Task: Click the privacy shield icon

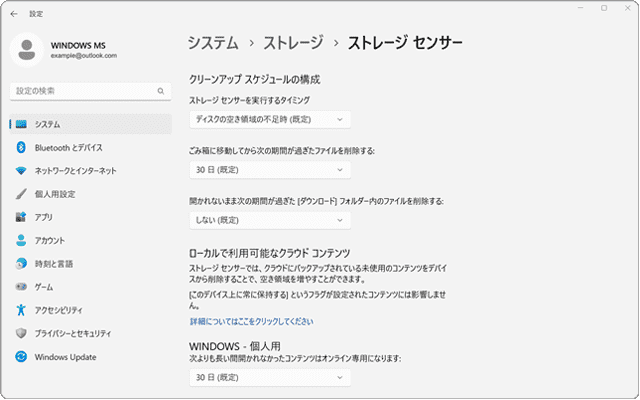Action: [21, 333]
